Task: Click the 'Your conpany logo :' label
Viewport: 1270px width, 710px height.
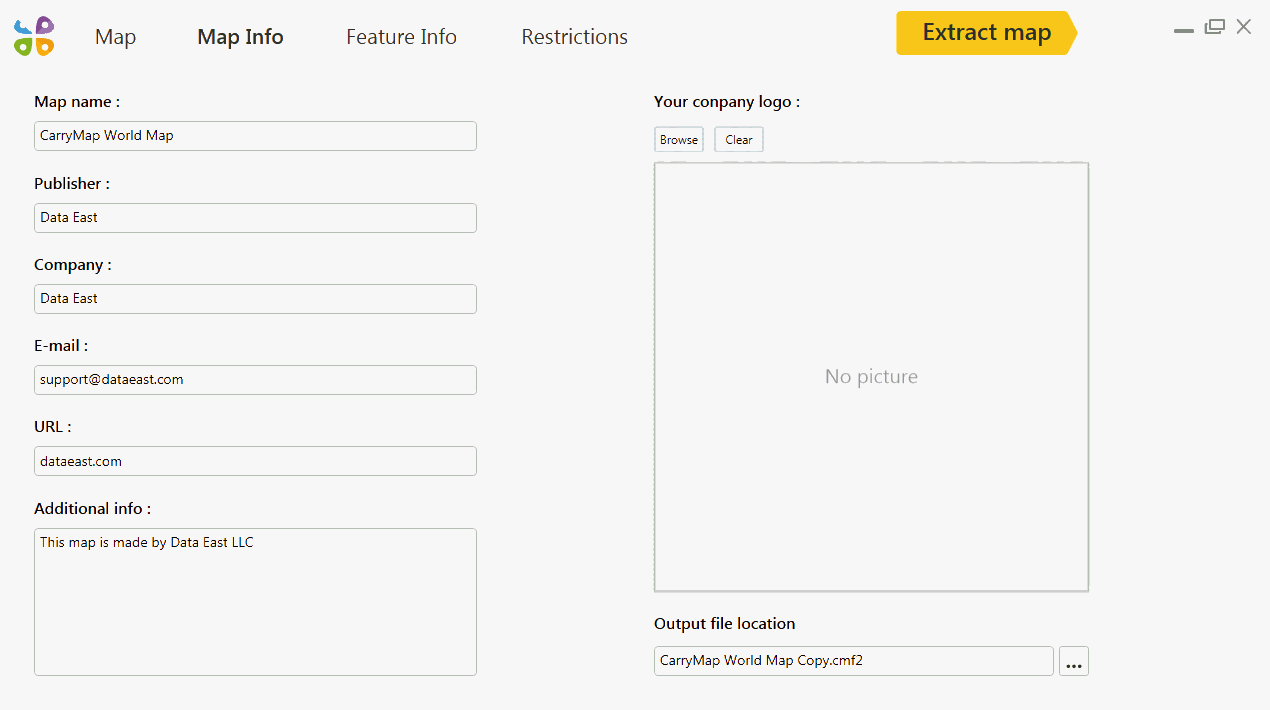Action: coord(727,102)
